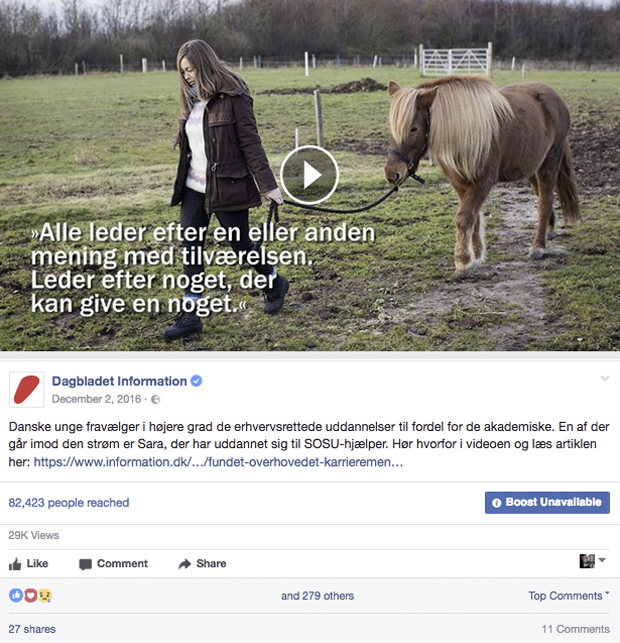
Task: Click the Share arrow icon
Action: (185, 564)
